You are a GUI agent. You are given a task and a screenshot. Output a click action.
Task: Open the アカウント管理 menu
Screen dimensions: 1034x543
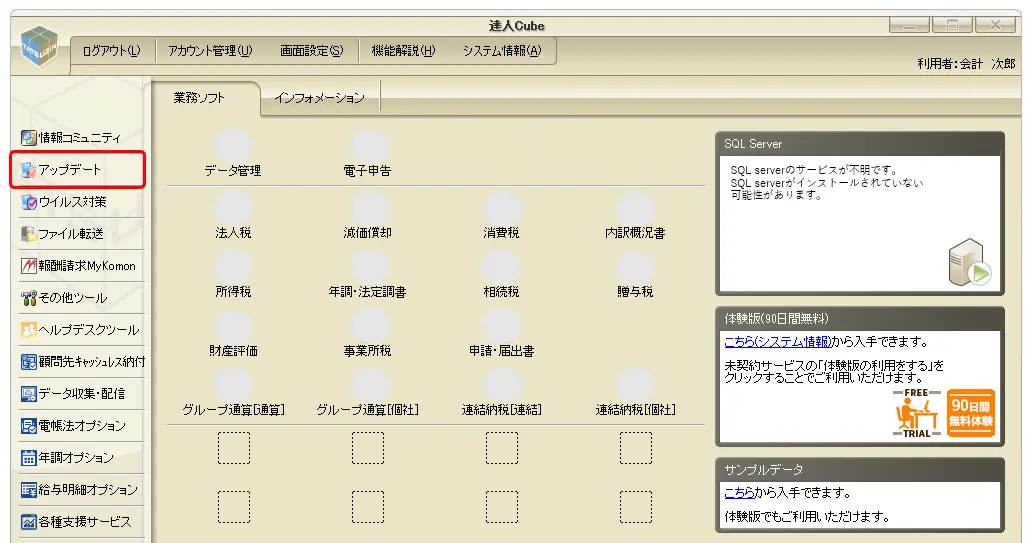pyautogui.click(x=210, y=51)
